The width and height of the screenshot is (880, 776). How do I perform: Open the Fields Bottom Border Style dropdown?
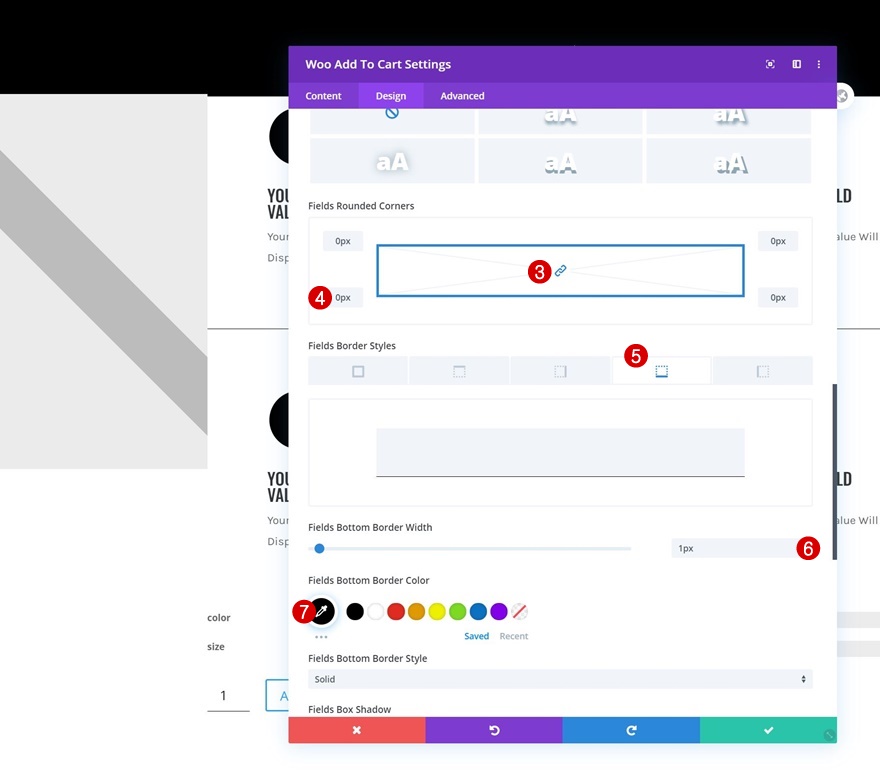coord(560,679)
